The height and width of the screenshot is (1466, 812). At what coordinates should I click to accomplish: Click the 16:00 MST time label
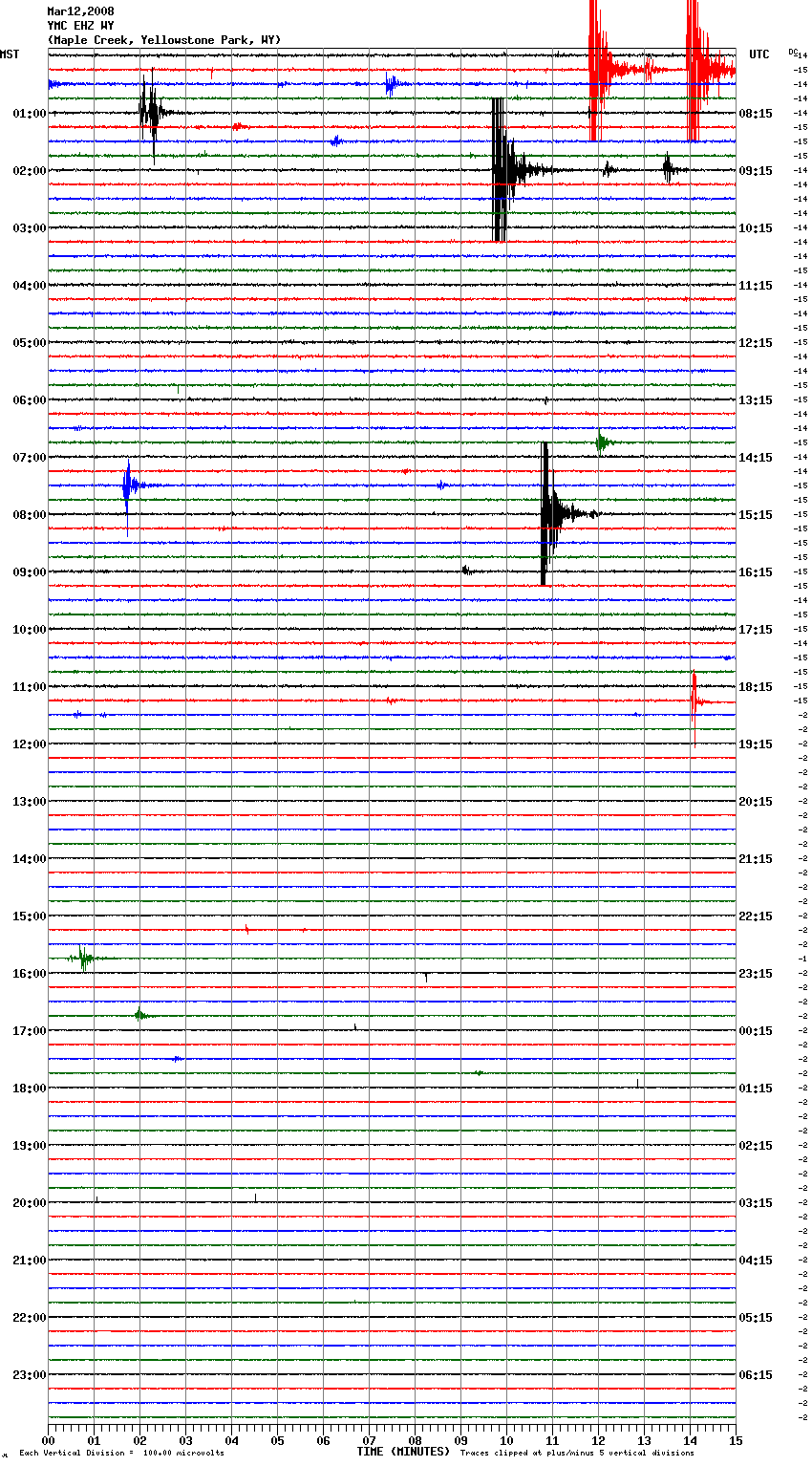click(29, 974)
